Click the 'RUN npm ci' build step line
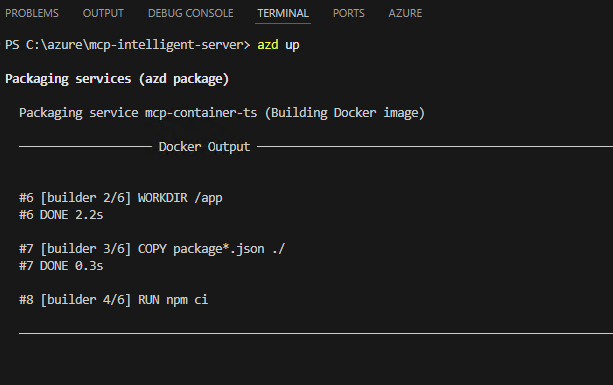Image resolution: width=613 pixels, height=385 pixels. pyautogui.click(x=113, y=300)
